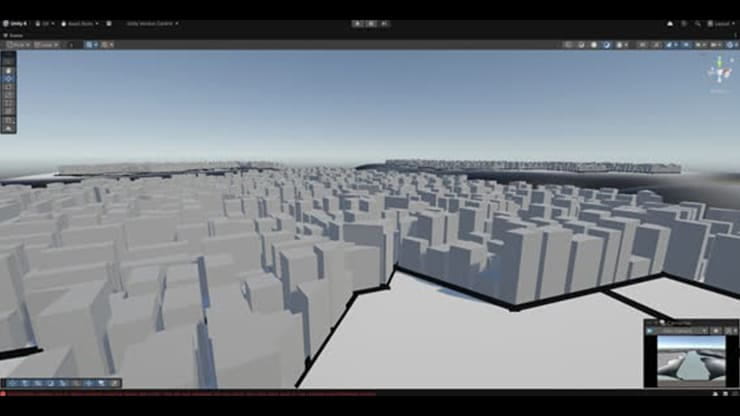Click the Step frame button
Viewport: 740px width, 416px height.
(385, 23)
